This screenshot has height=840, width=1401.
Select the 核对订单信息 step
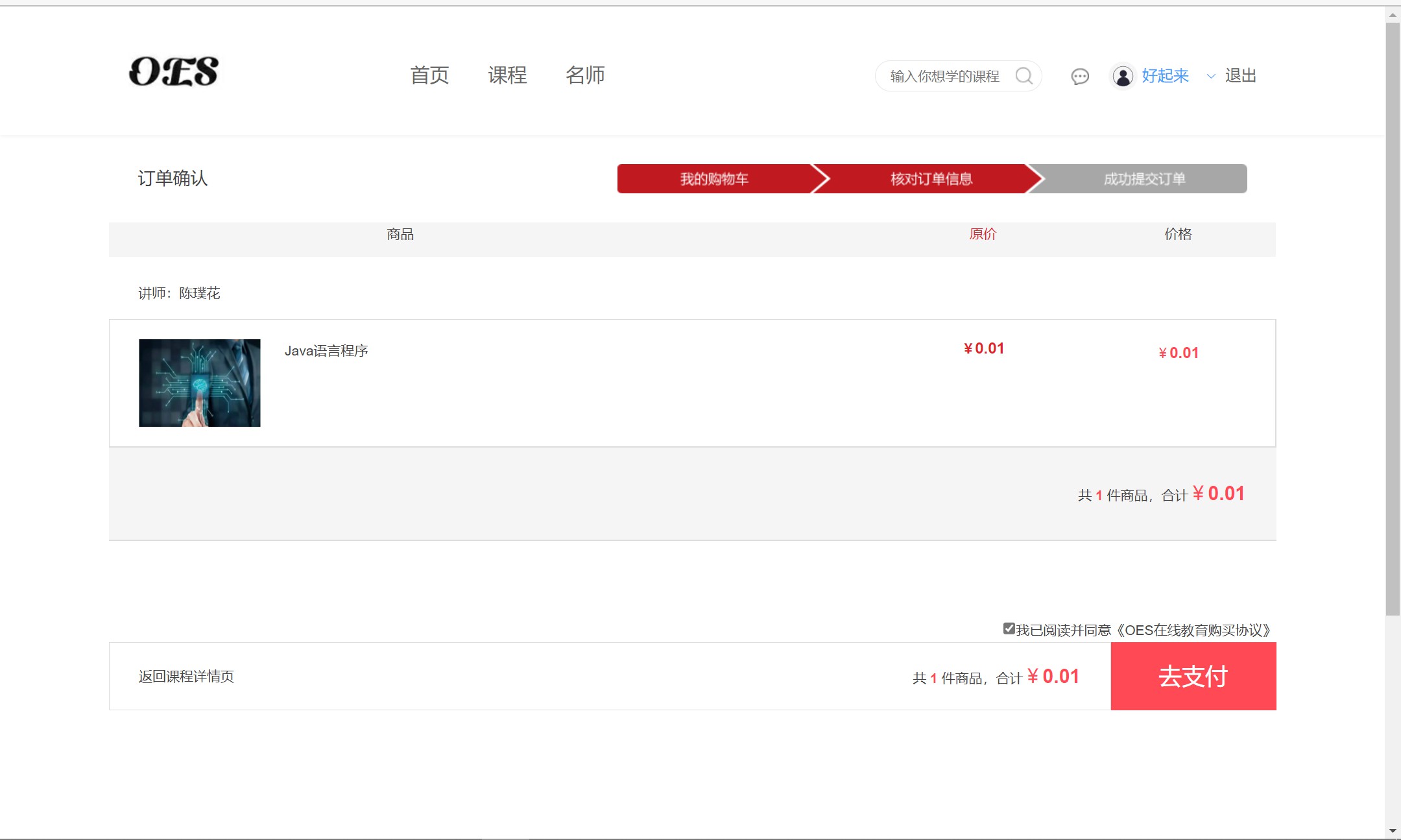[931, 179]
